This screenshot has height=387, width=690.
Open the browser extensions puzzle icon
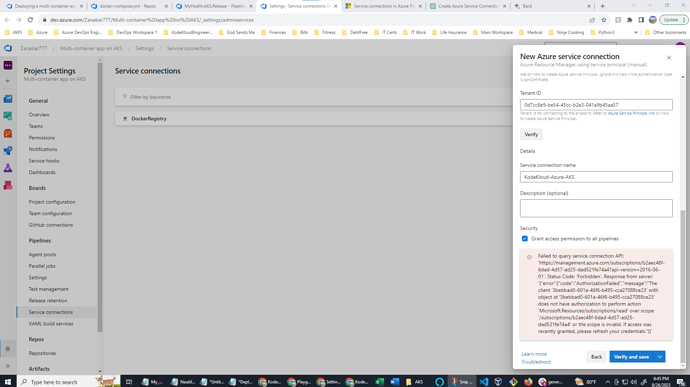pos(630,20)
